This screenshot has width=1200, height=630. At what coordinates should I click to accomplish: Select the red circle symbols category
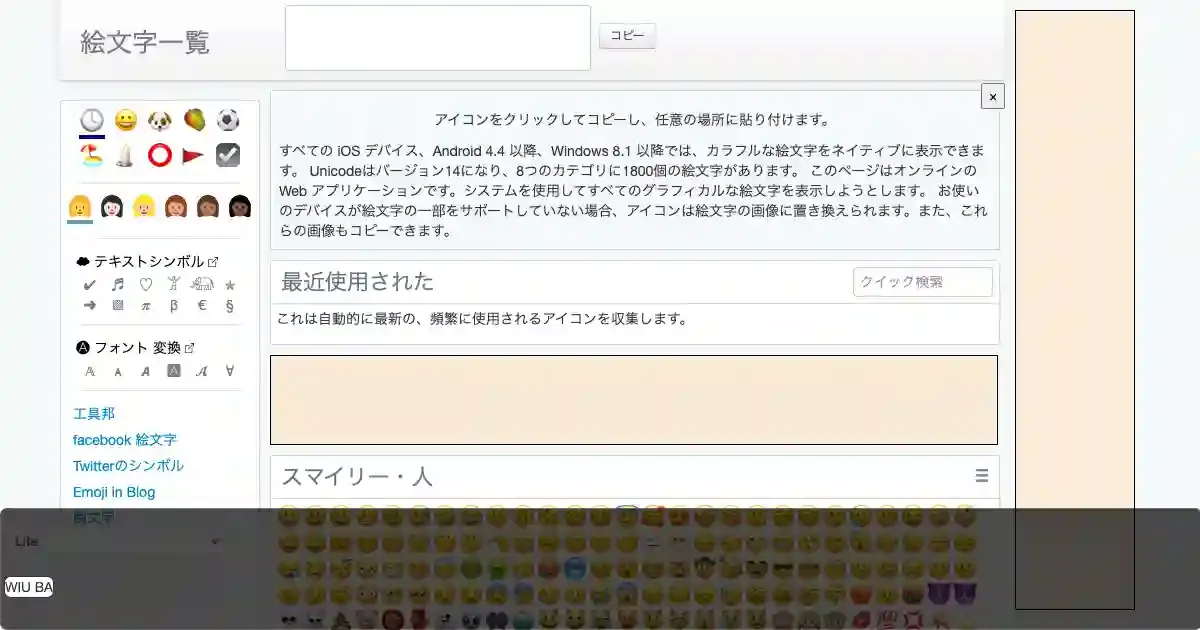coord(160,155)
